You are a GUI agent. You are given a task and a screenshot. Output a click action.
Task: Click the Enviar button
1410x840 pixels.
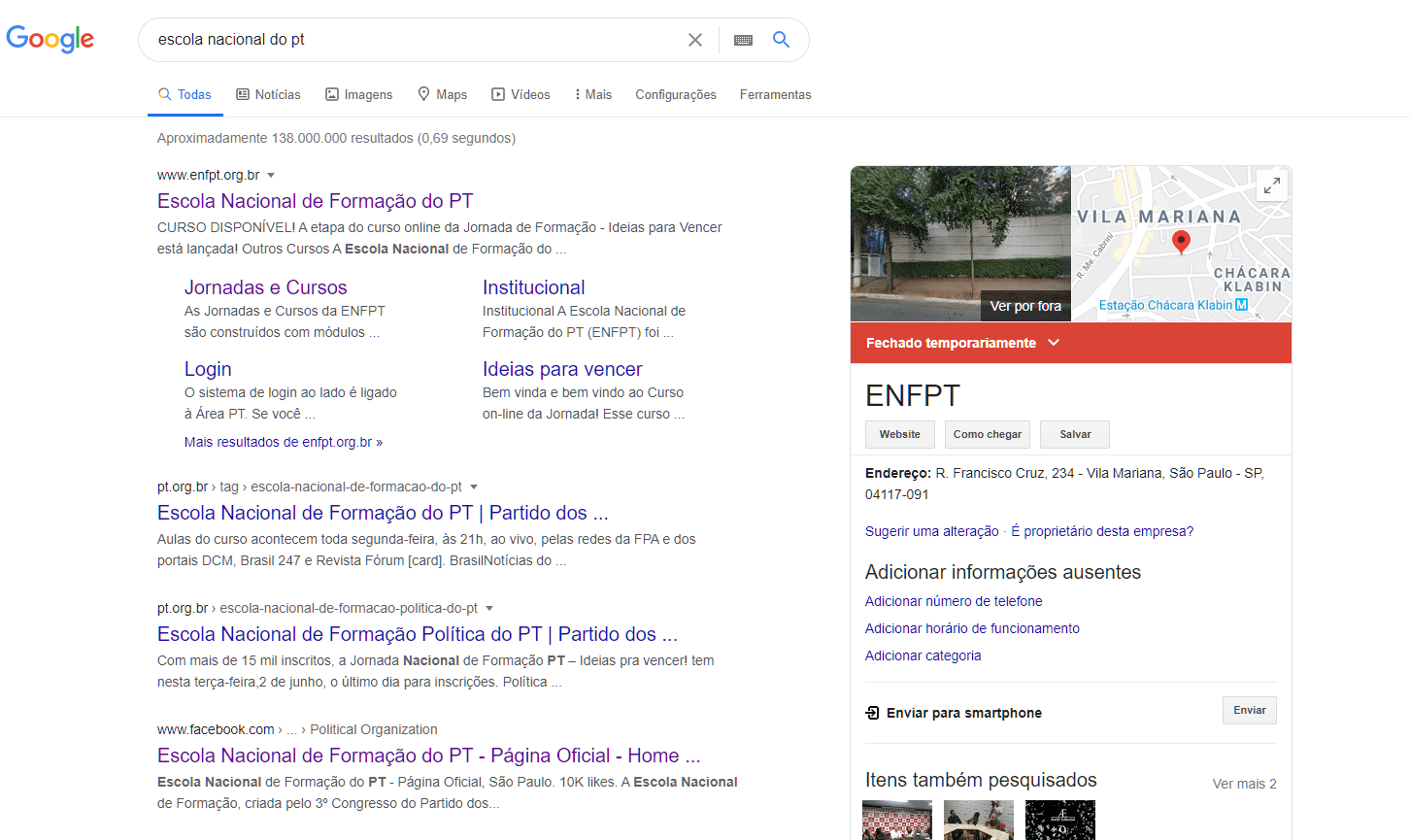pyautogui.click(x=1250, y=710)
